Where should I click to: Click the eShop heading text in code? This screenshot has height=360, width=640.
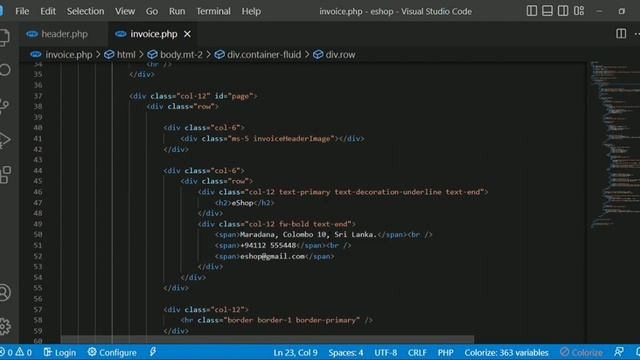[x=242, y=203]
